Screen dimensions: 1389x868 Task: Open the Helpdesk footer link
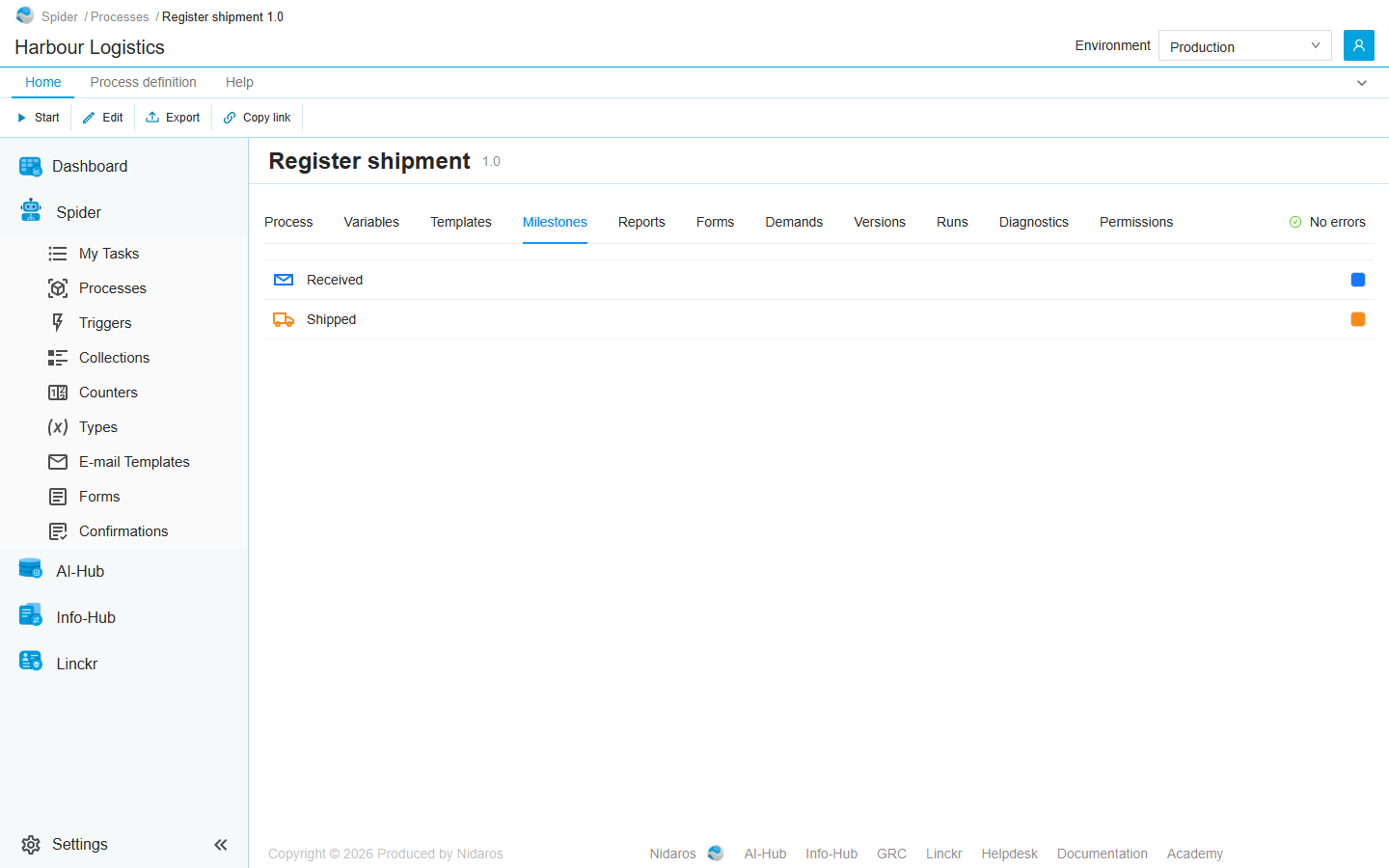(x=1010, y=854)
